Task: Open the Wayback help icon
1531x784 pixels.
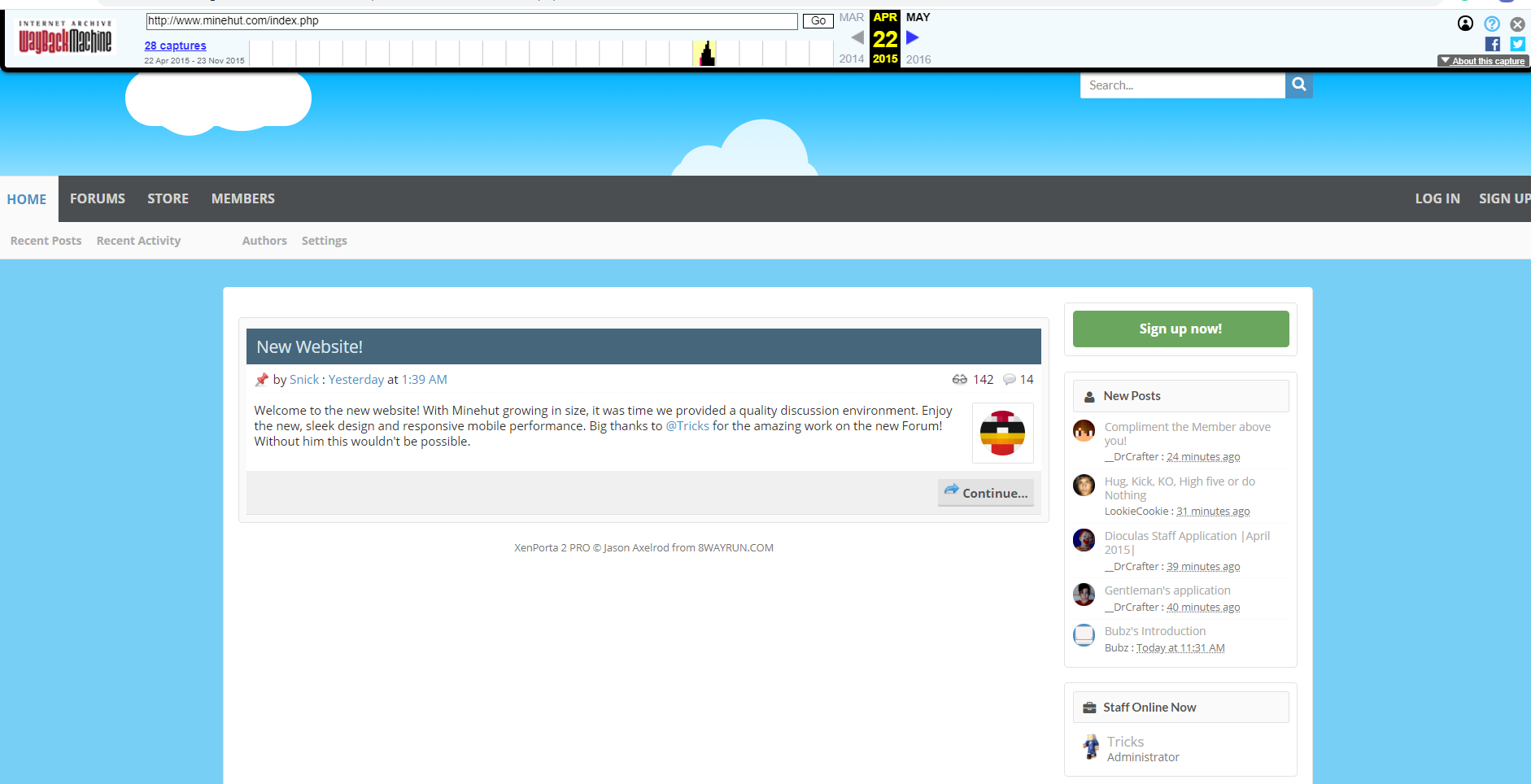Action: pyautogui.click(x=1492, y=24)
